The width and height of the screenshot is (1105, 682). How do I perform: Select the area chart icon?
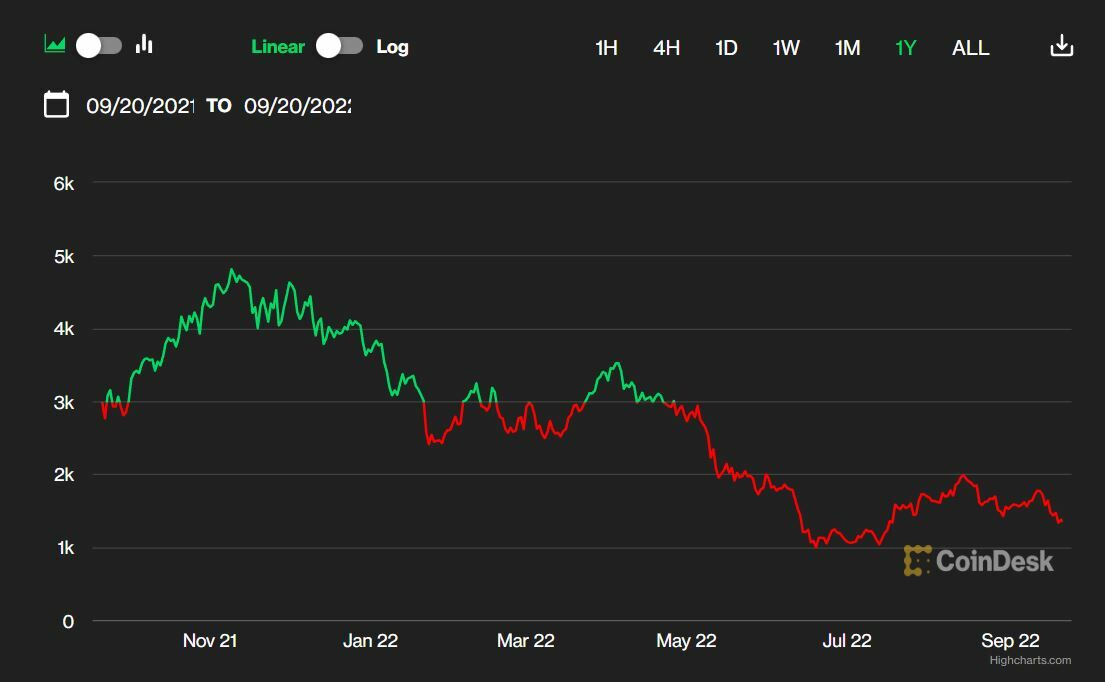pos(54,45)
